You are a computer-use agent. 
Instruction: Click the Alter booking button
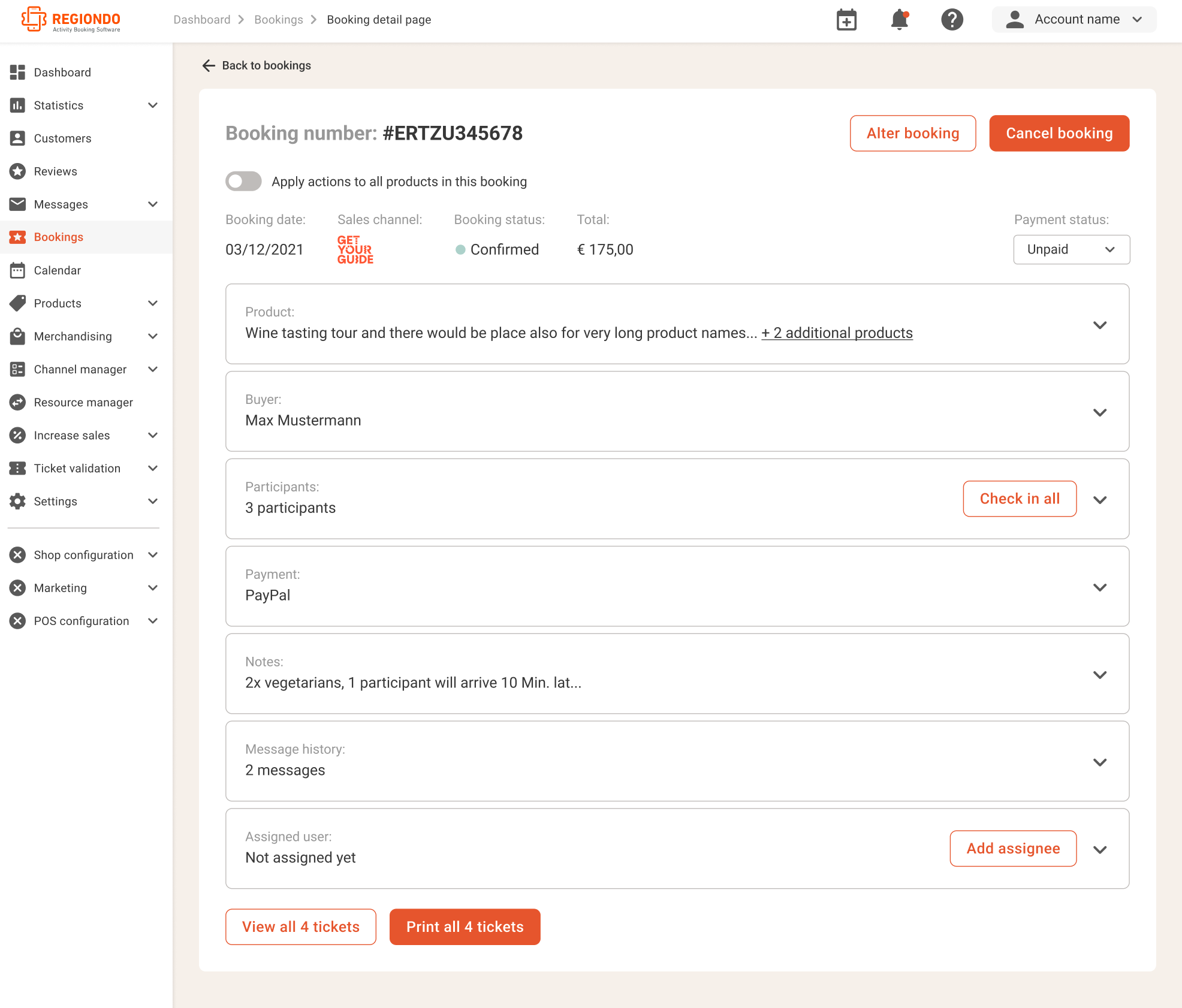(x=912, y=133)
